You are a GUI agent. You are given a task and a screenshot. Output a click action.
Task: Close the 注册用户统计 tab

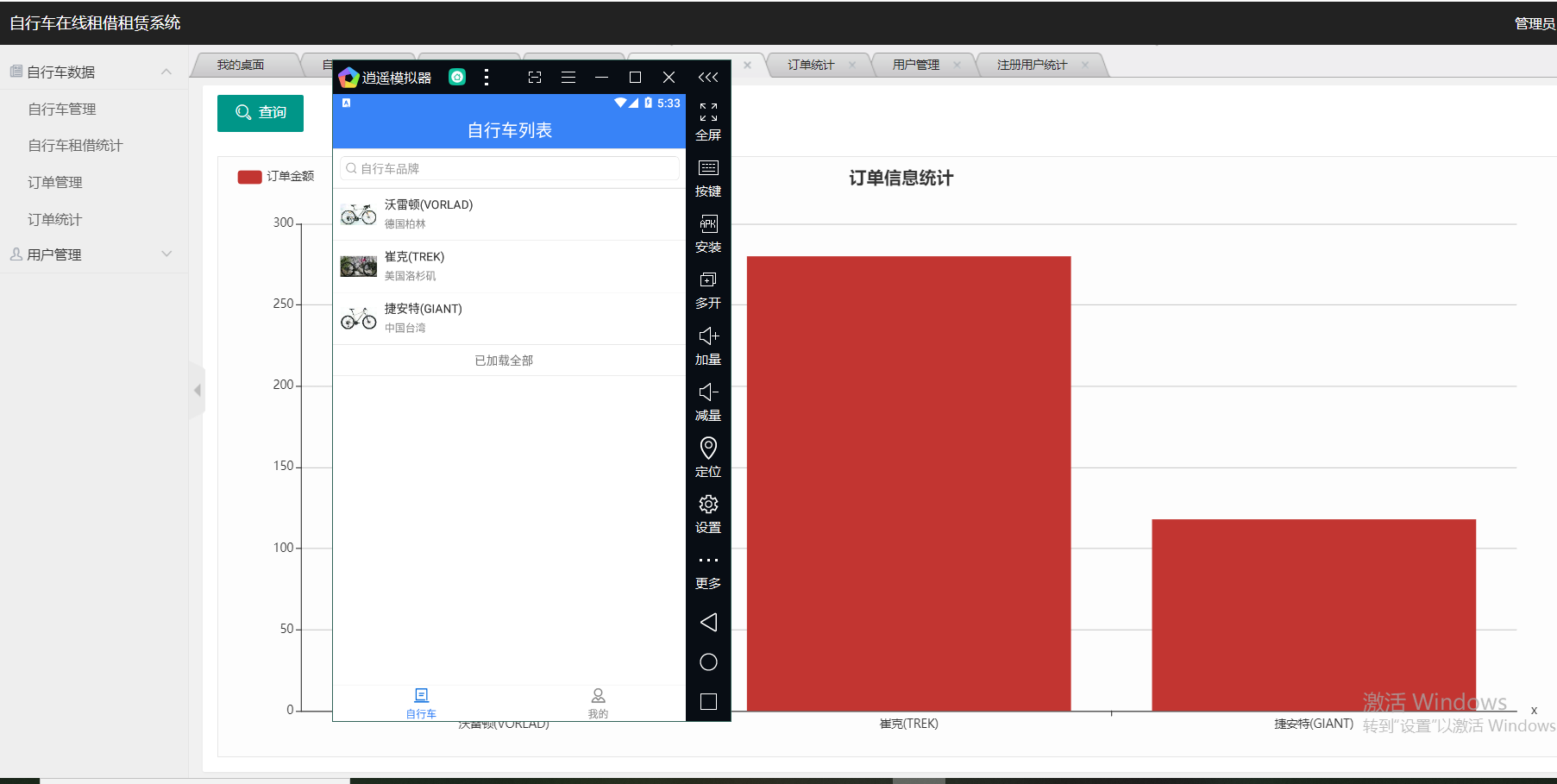1084,65
